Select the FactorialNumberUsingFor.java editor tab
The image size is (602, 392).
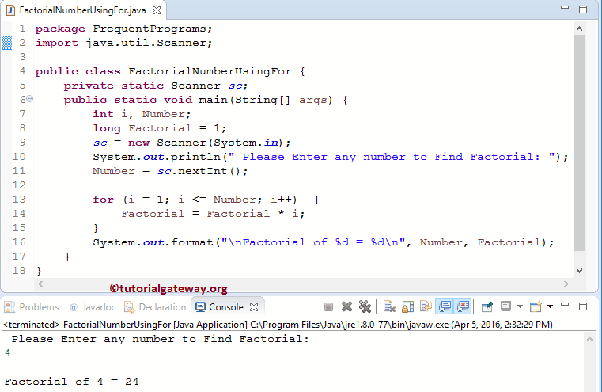click(x=76, y=10)
